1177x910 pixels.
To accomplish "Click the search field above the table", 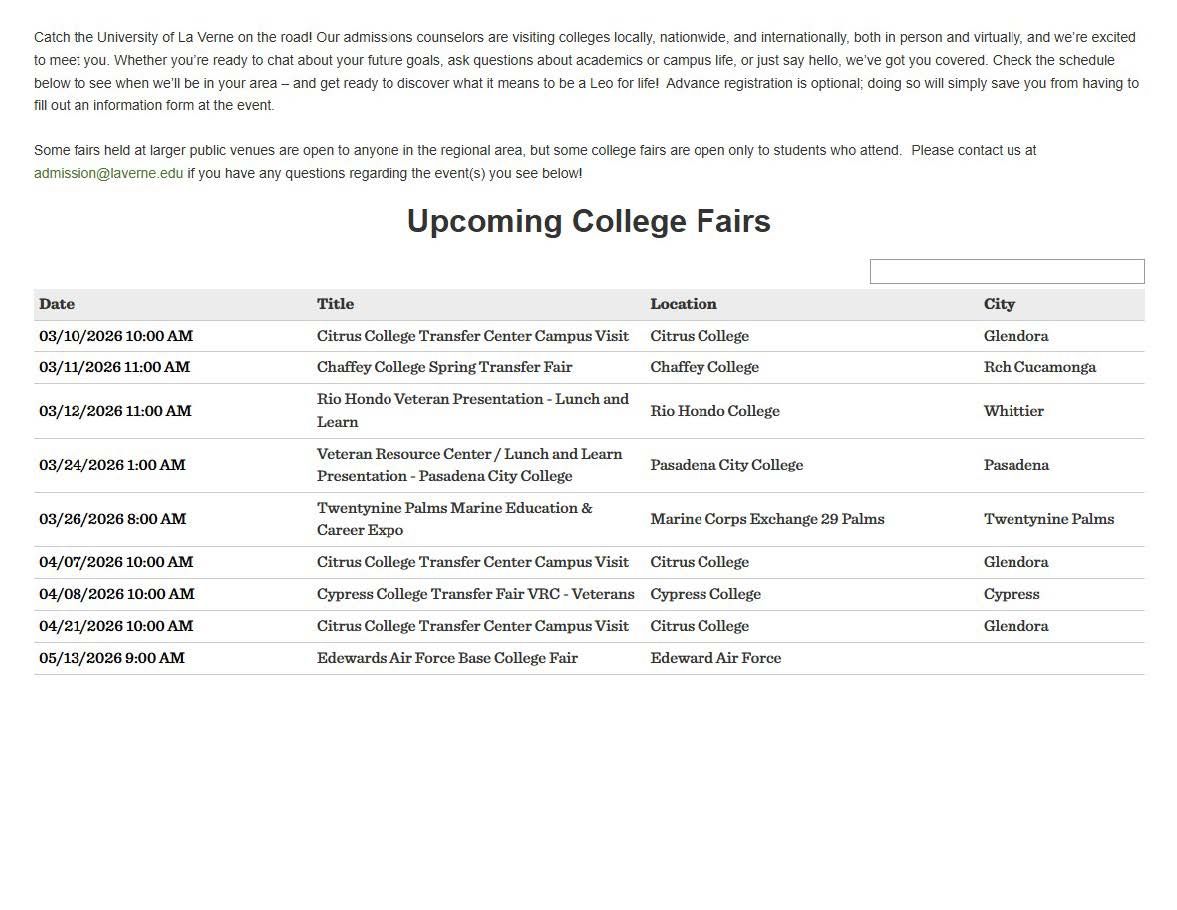I will click(1006, 271).
